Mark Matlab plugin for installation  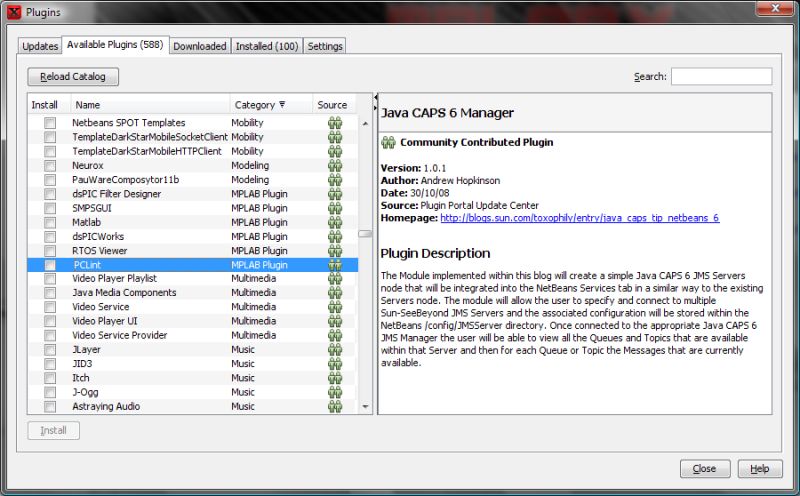50,222
